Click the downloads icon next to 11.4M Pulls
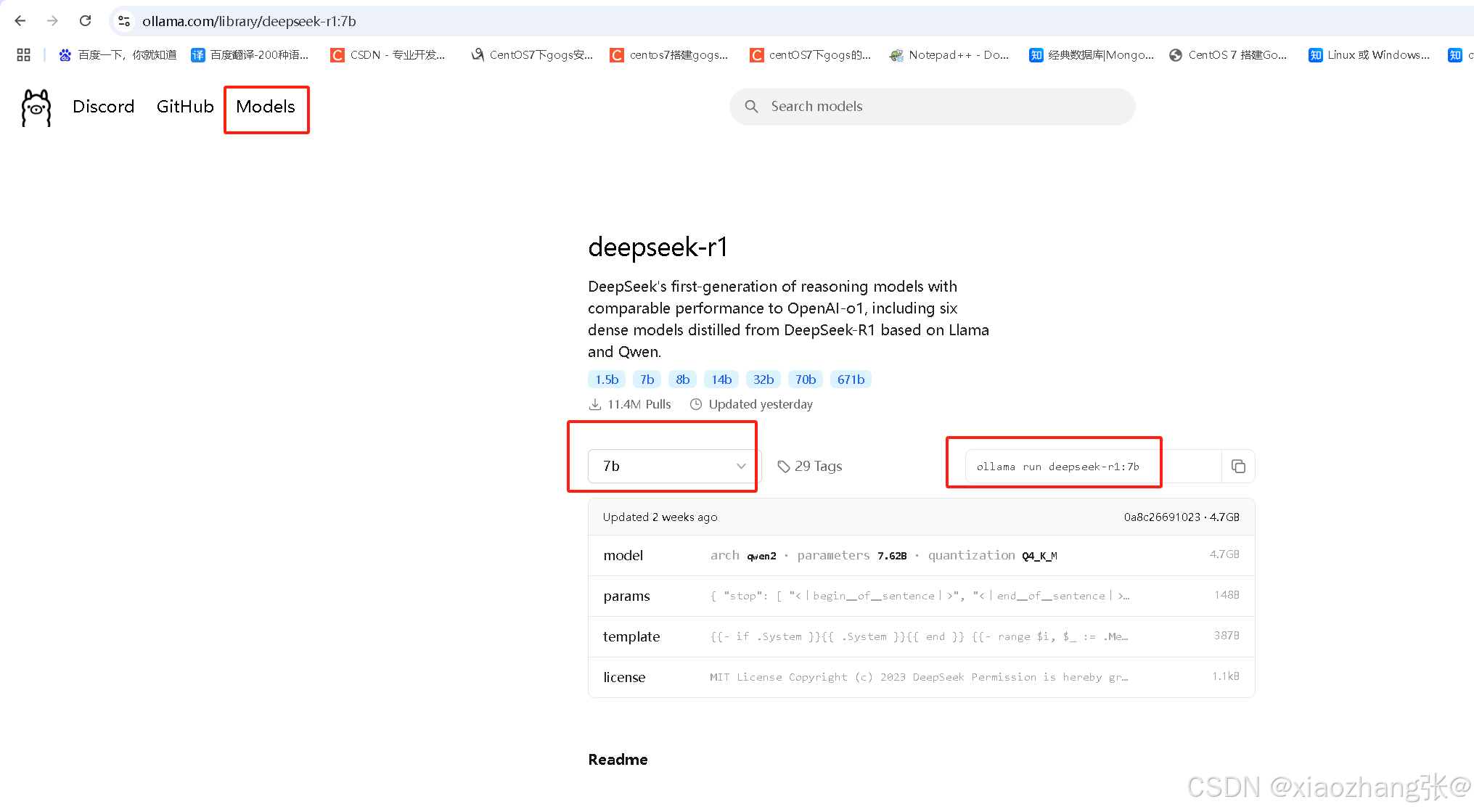Screen dimensions: 1474x812 (x=595, y=404)
